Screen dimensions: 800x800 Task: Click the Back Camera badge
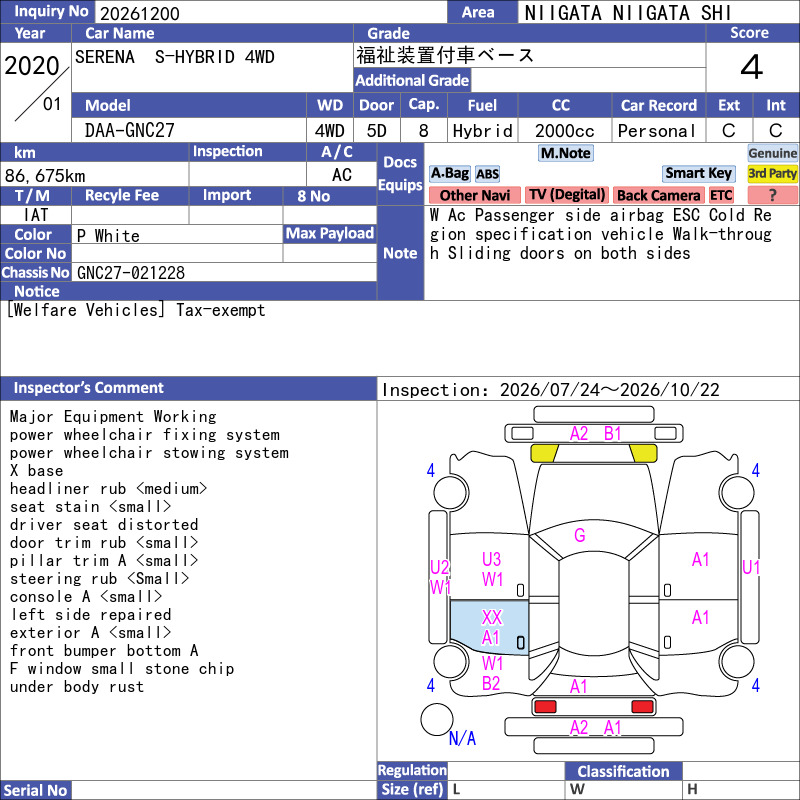coord(658,195)
